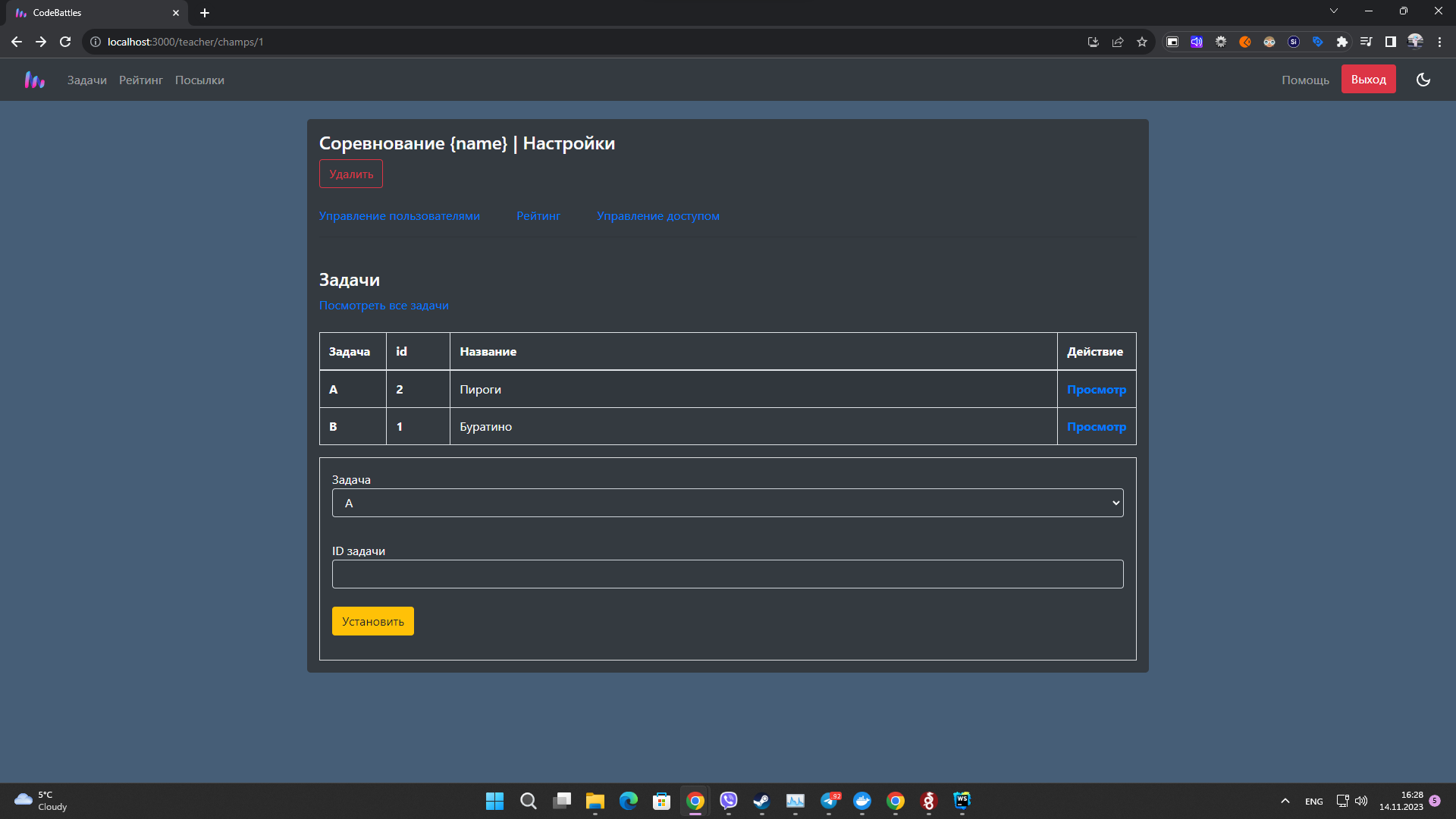
Task: Reload the page with refresh icon
Action: tap(65, 42)
